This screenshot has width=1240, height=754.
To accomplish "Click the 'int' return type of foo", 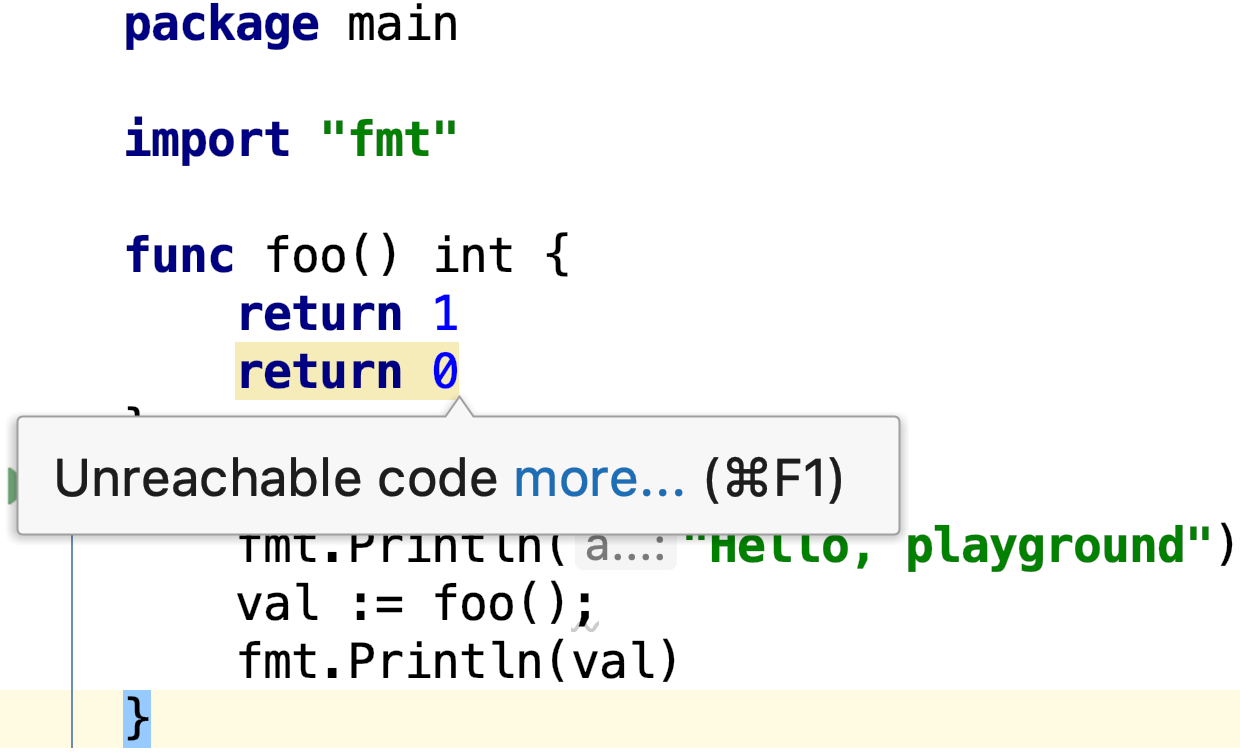I will coord(473,255).
